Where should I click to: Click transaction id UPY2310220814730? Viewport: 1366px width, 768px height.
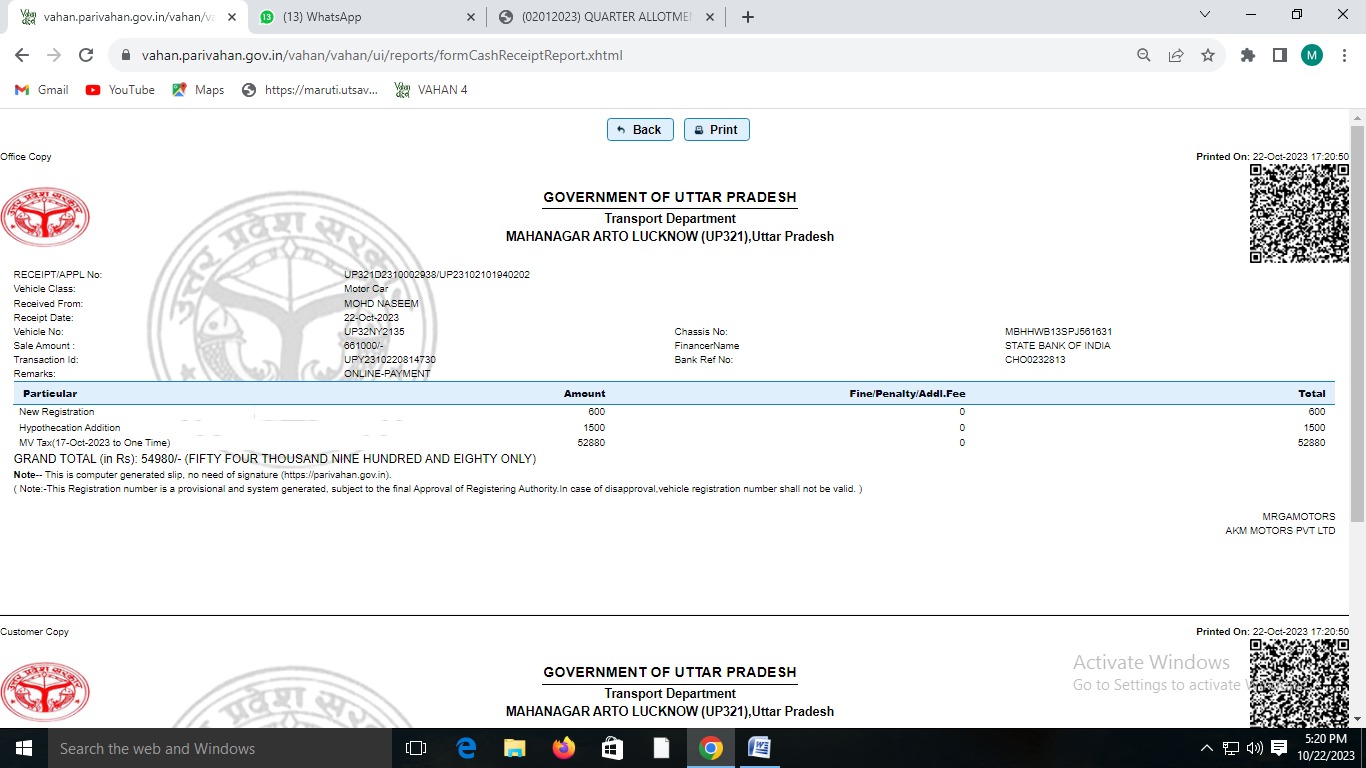(390, 359)
